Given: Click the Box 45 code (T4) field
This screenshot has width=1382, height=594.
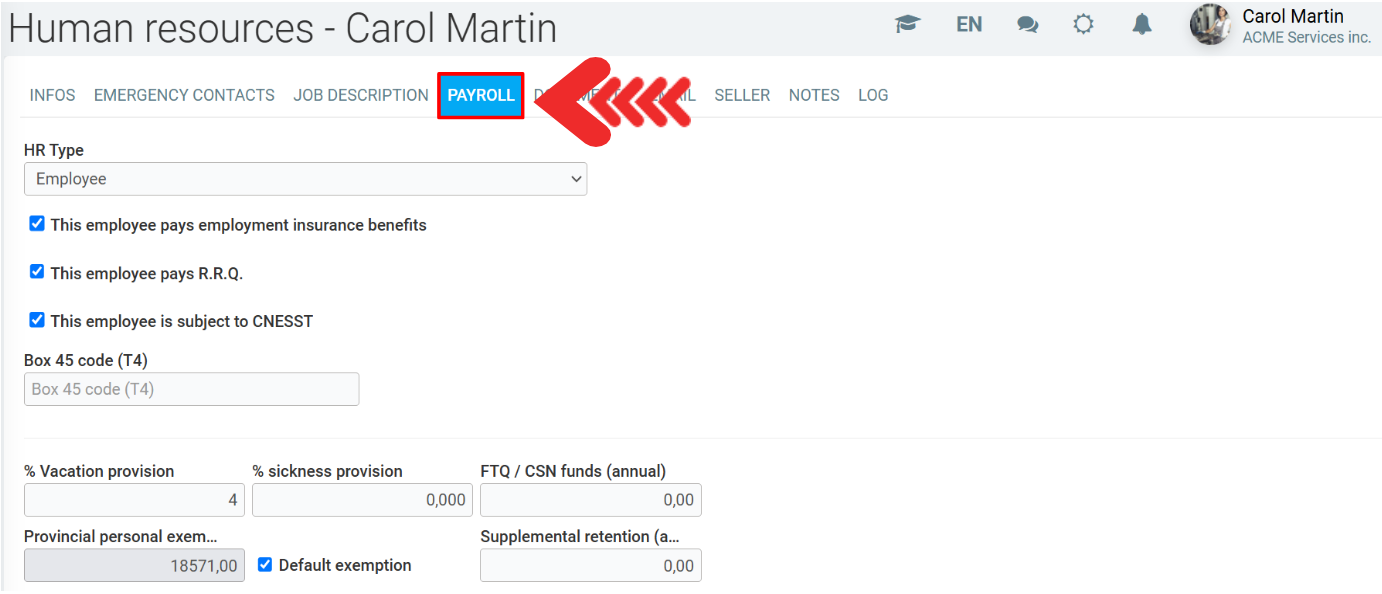Looking at the screenshot, I should [x=191, y=389].
